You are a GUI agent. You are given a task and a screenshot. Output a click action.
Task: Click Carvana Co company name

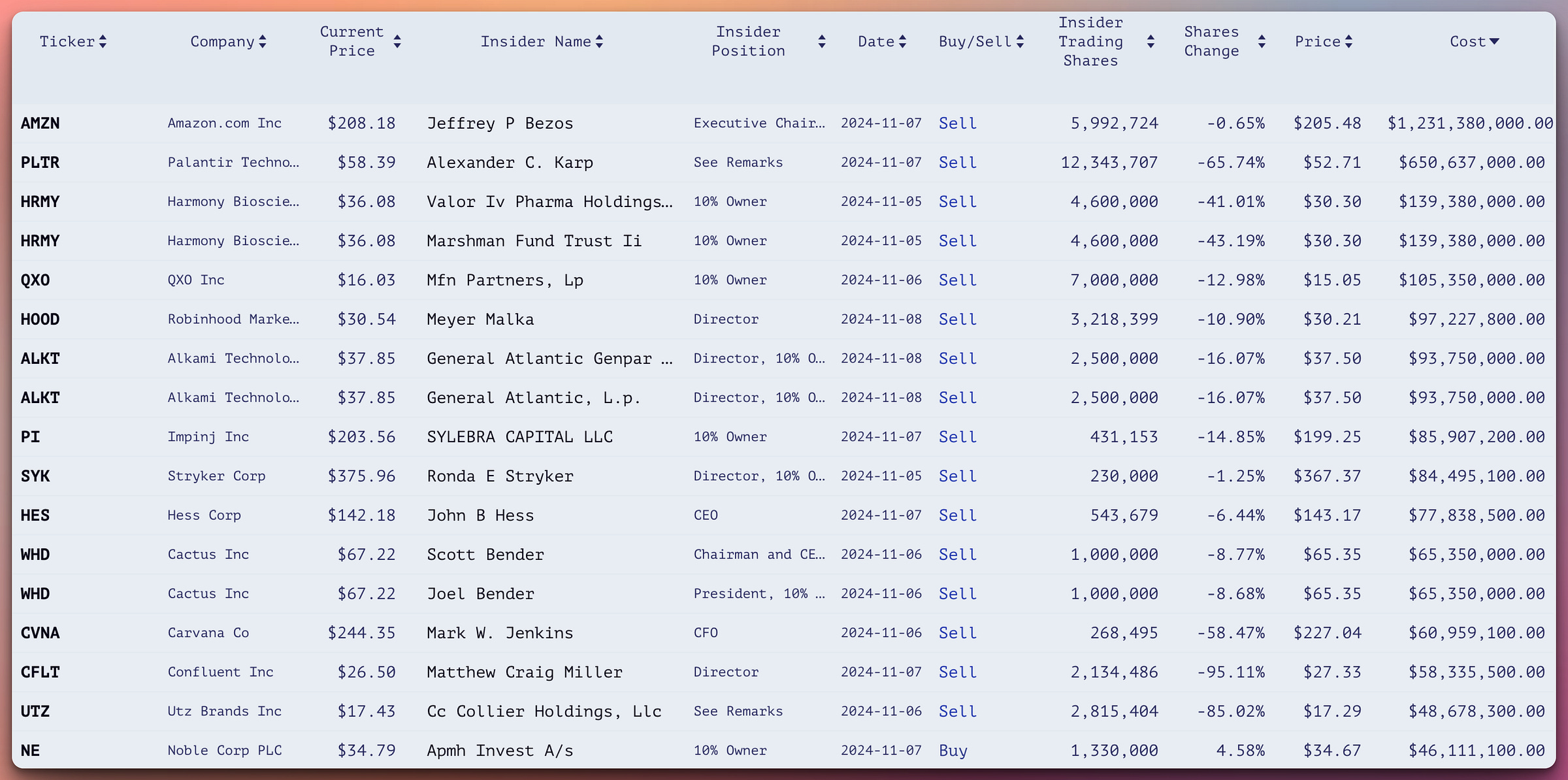point(208,633)
